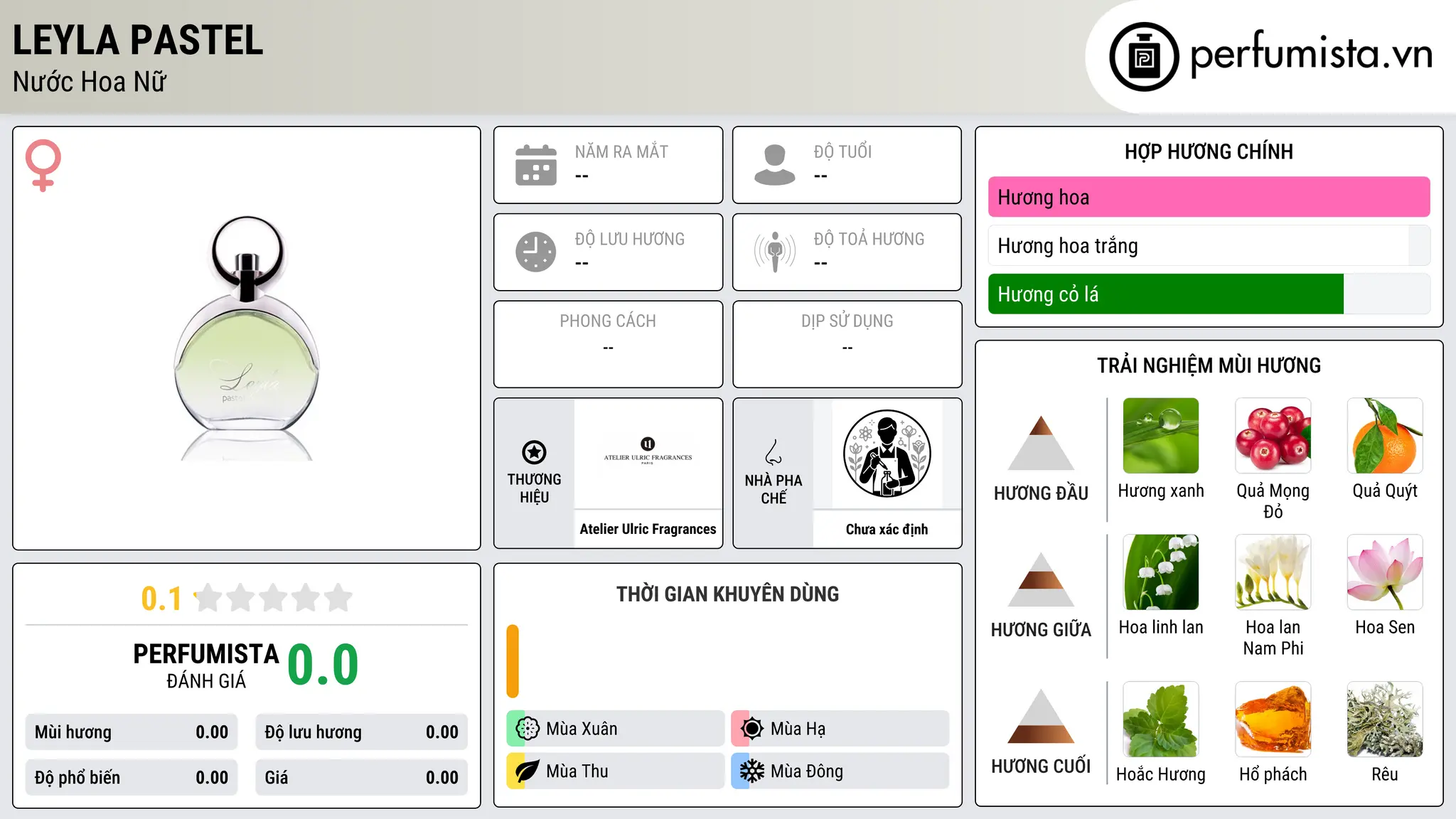The width and height of the screenshot is (1456, 819).
Task: Click the person icon beside Độ tuổi
Action: (775, 165)
